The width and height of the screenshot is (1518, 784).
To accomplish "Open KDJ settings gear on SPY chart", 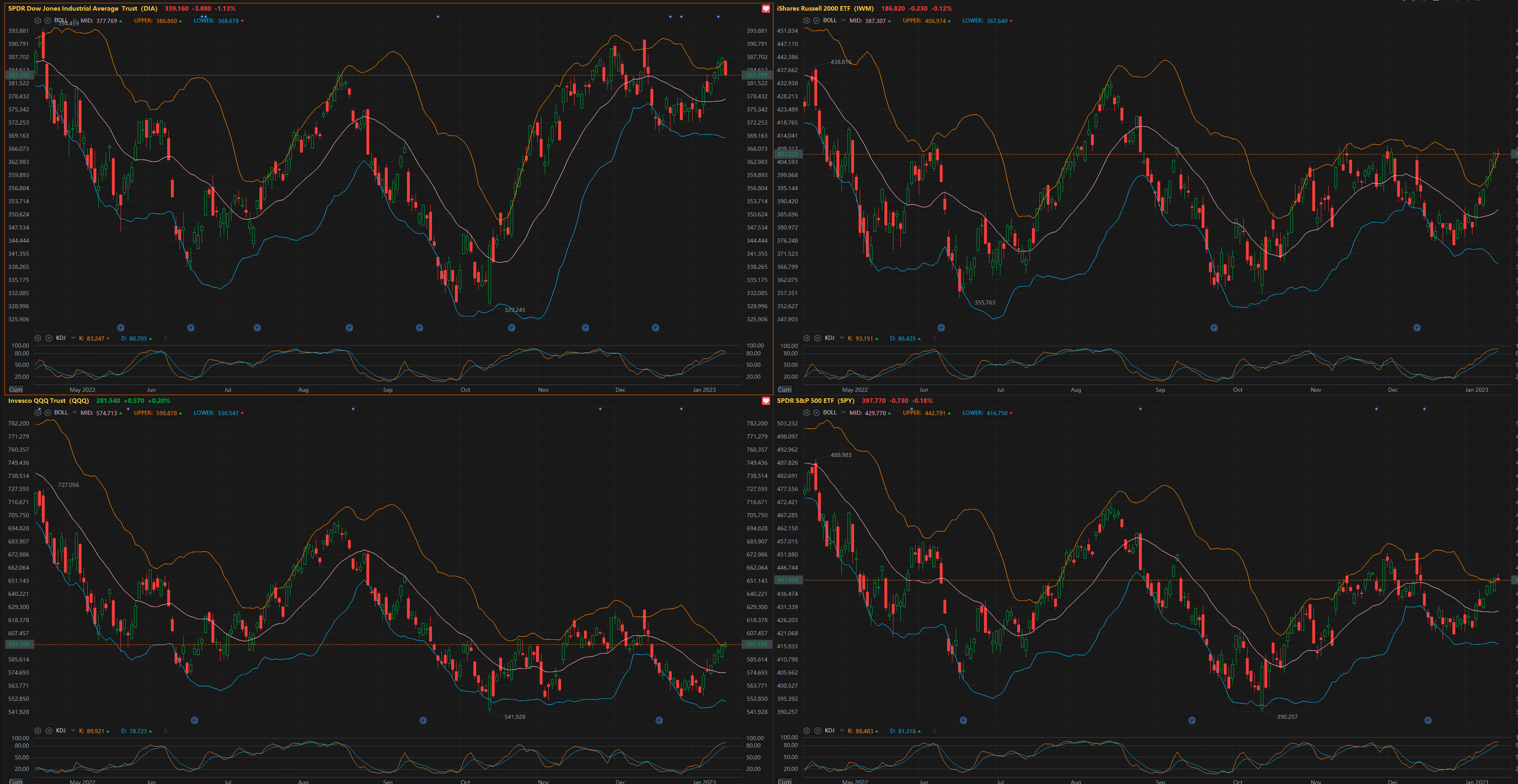I will tap(807, 731).
